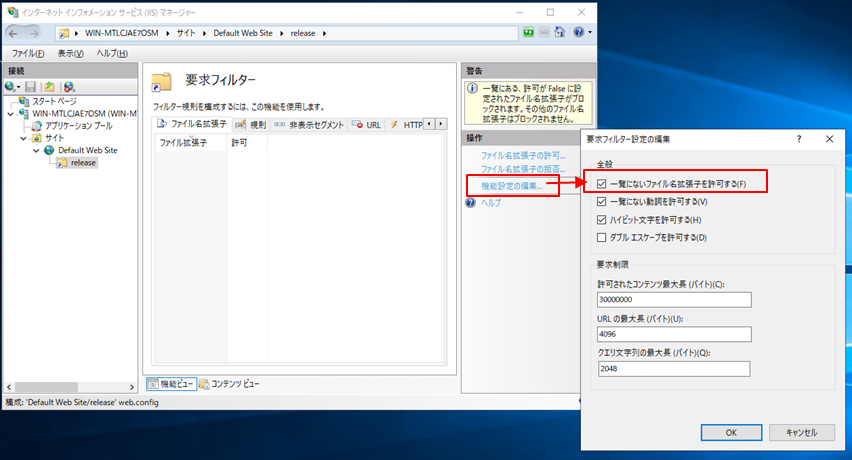
Task: Click the max content length field
Action: pyautogui.click(x=674, y=300)
